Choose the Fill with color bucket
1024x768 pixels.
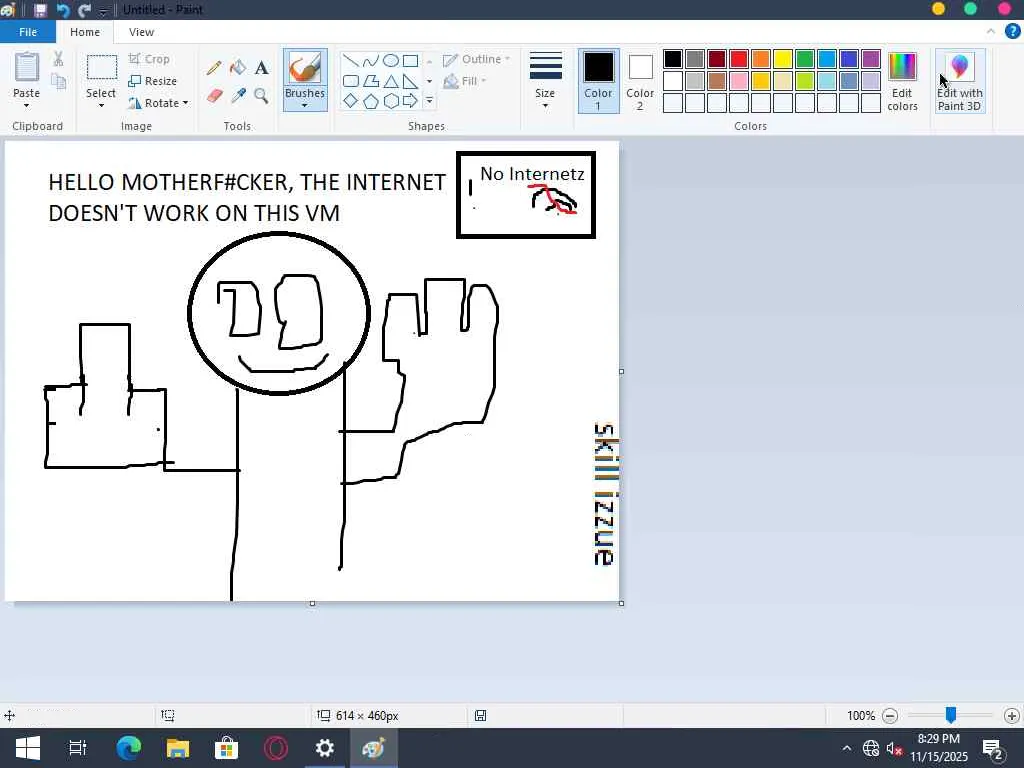coord(238,67)
